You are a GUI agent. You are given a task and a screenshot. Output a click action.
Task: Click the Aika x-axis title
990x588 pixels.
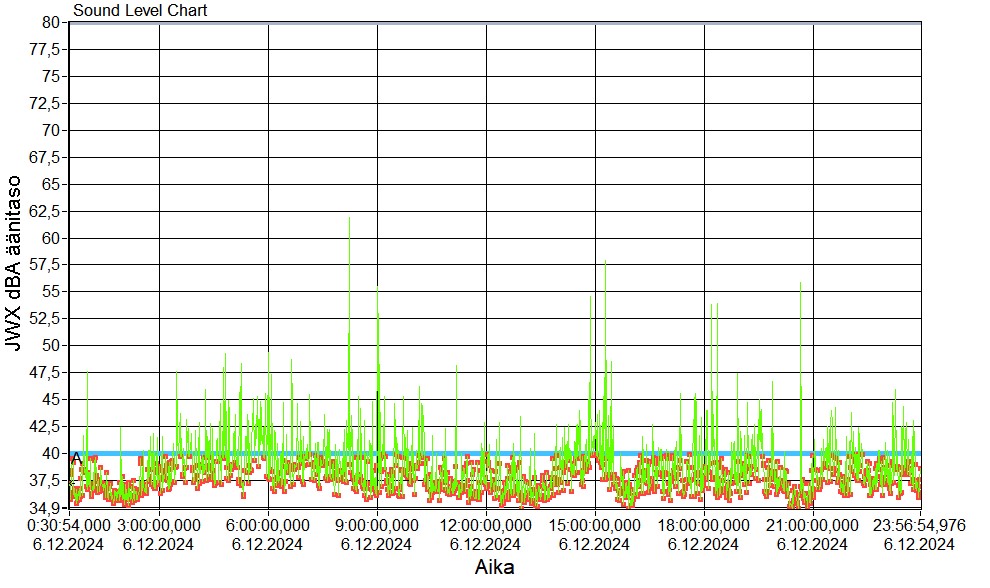494,567
